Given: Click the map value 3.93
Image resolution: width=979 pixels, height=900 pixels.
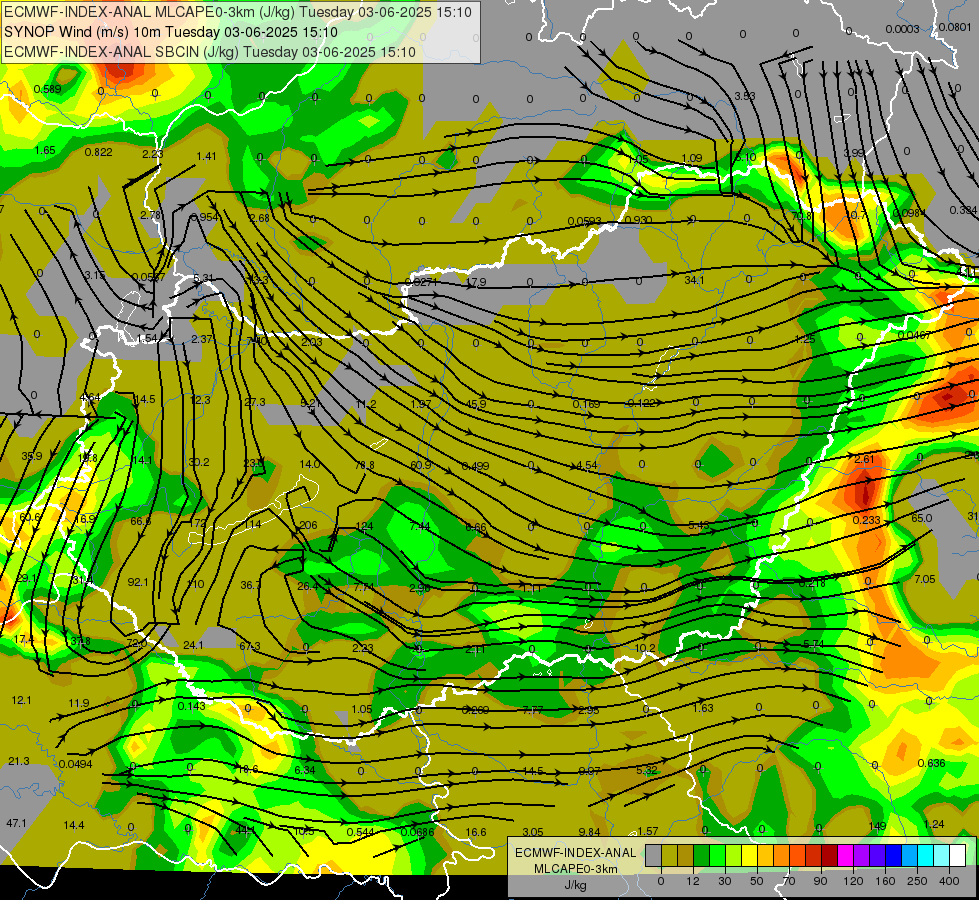Looking at the screenshot, I should click(745, 96).
